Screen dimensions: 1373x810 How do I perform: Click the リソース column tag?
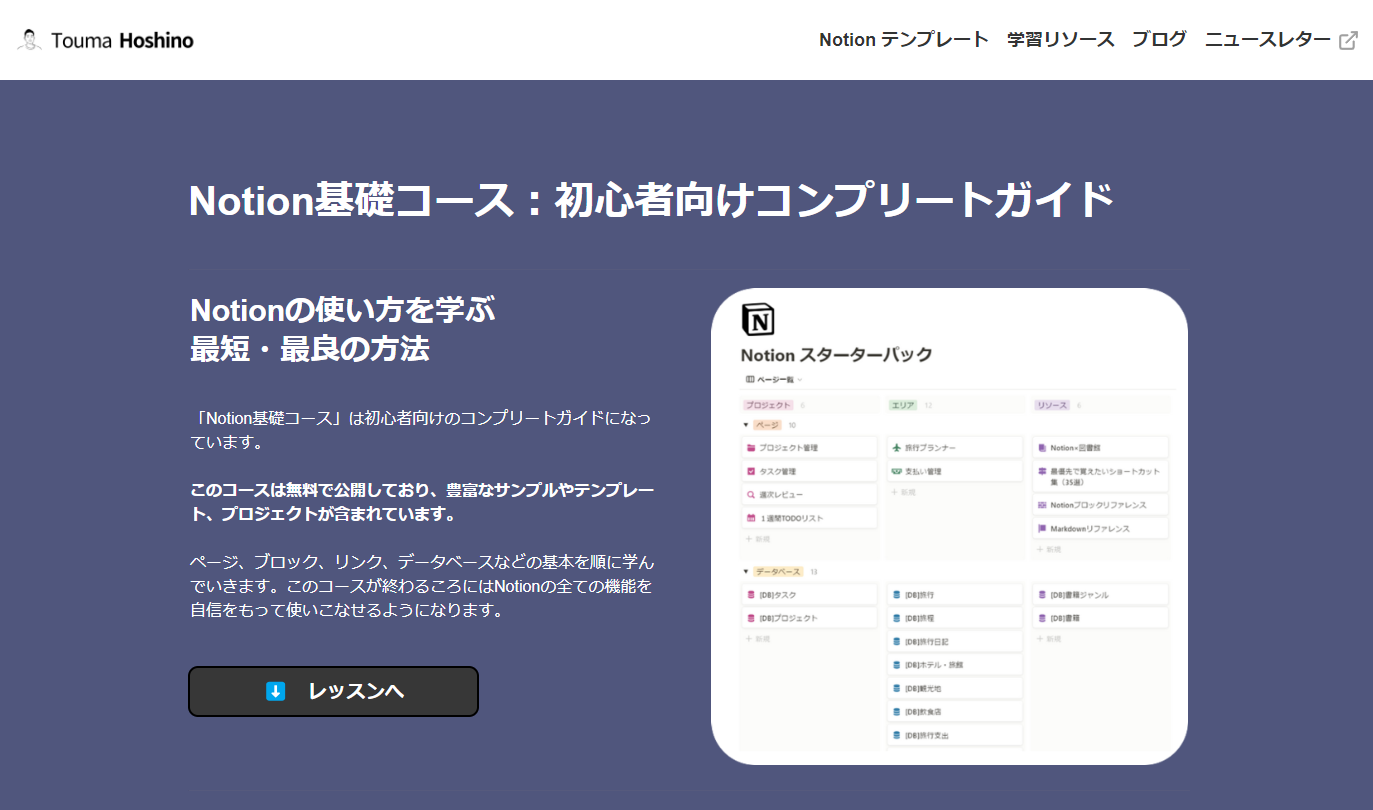coord(1052,405)
